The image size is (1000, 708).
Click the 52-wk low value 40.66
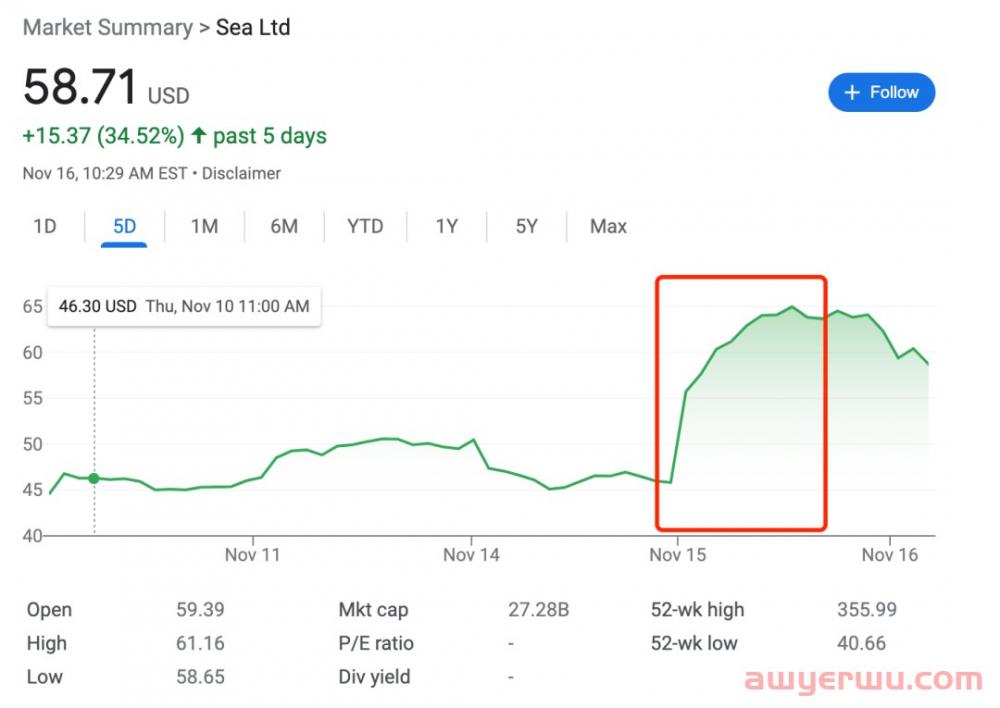tap(861, 644)
